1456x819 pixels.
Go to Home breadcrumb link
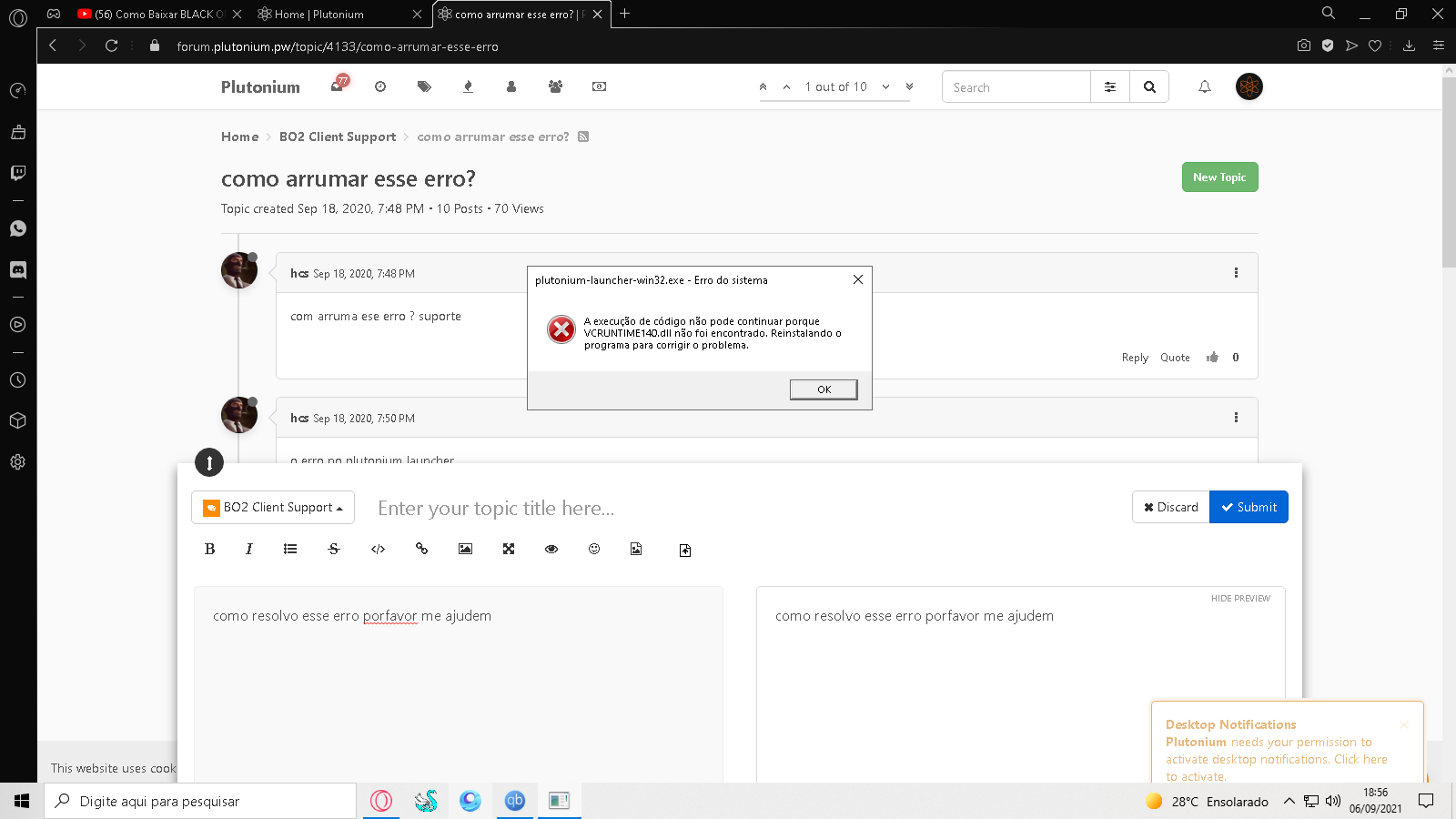pyautogui.click(x=240, y=136)
